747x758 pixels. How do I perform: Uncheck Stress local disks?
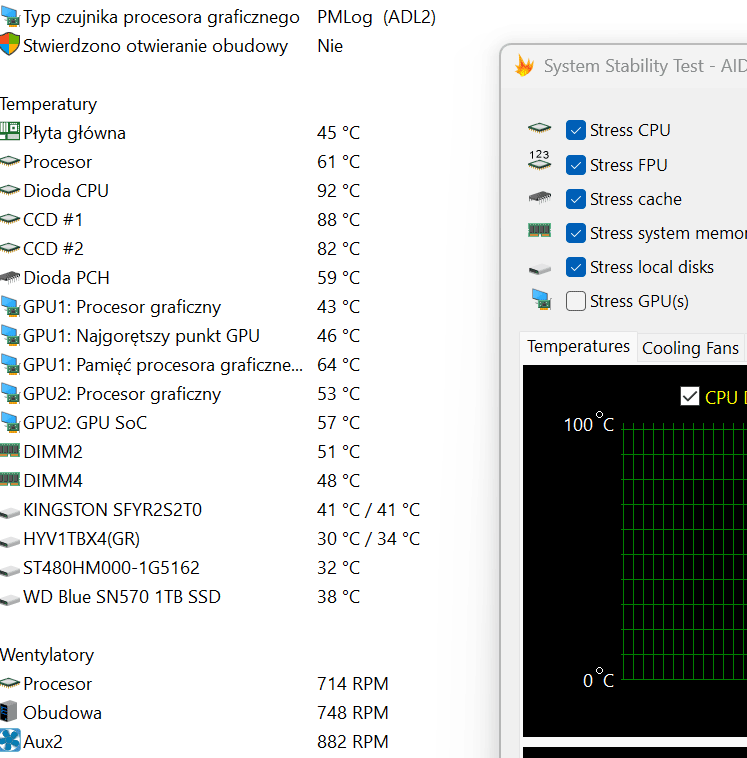[576, 267]
